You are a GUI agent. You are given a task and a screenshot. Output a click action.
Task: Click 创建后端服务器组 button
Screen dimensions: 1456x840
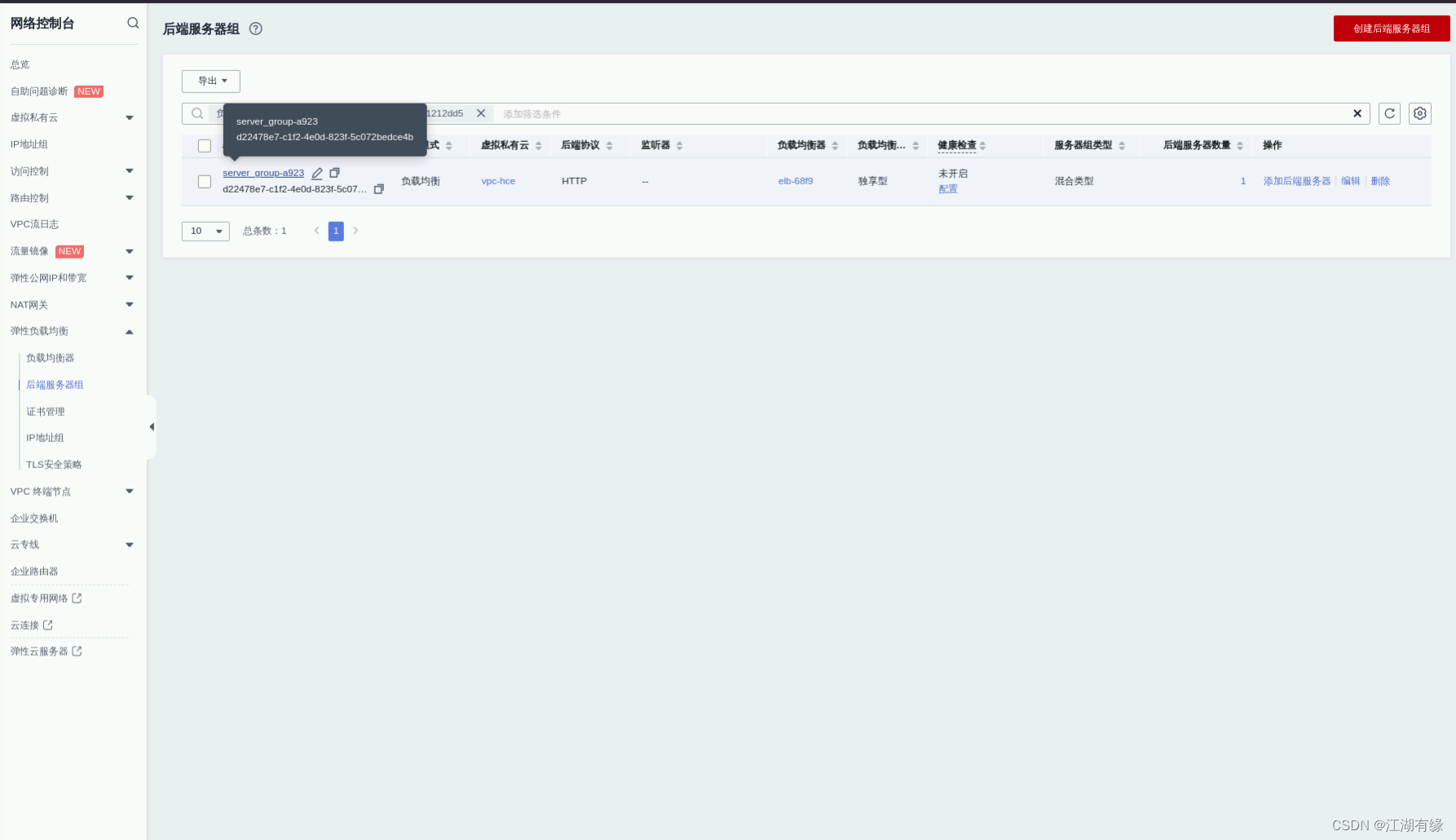(1392, 29)
